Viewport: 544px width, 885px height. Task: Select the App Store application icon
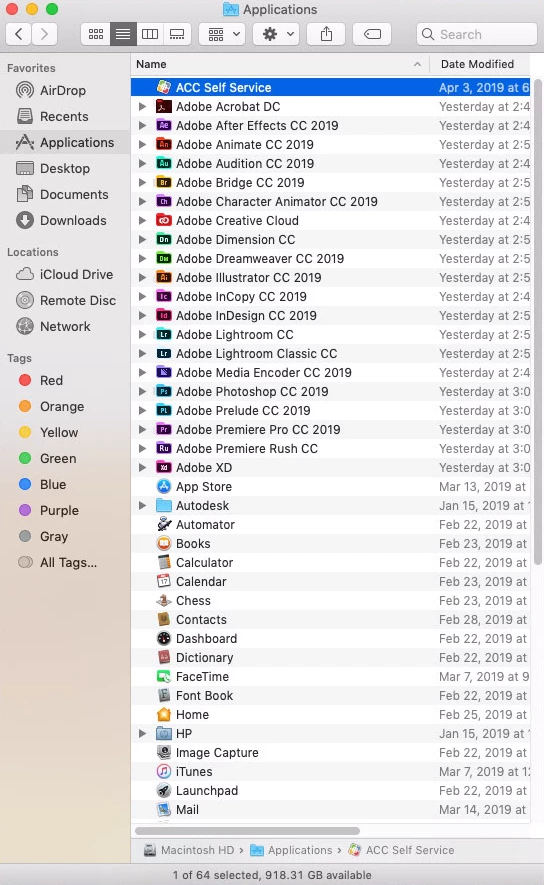164,487
